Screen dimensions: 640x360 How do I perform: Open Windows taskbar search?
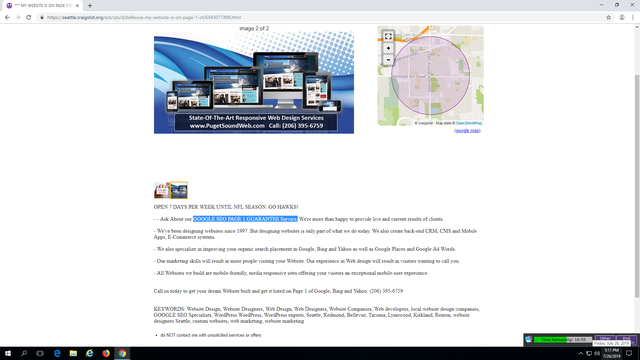click(24, 353)
